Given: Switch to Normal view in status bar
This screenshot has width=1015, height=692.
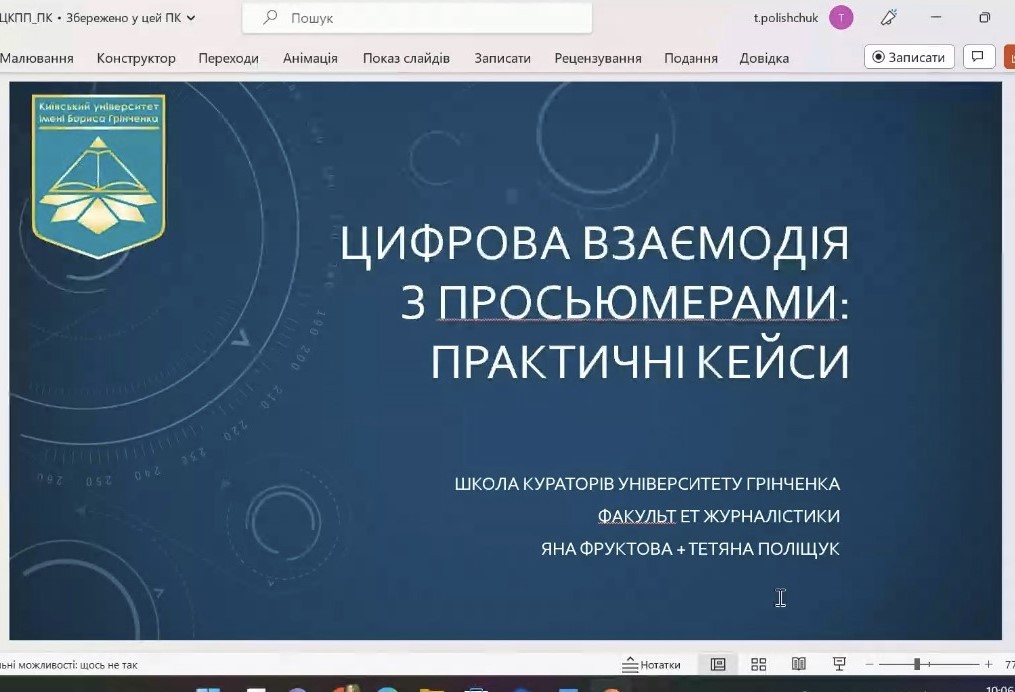Looking at the screenshot, I should click(716, 663).
